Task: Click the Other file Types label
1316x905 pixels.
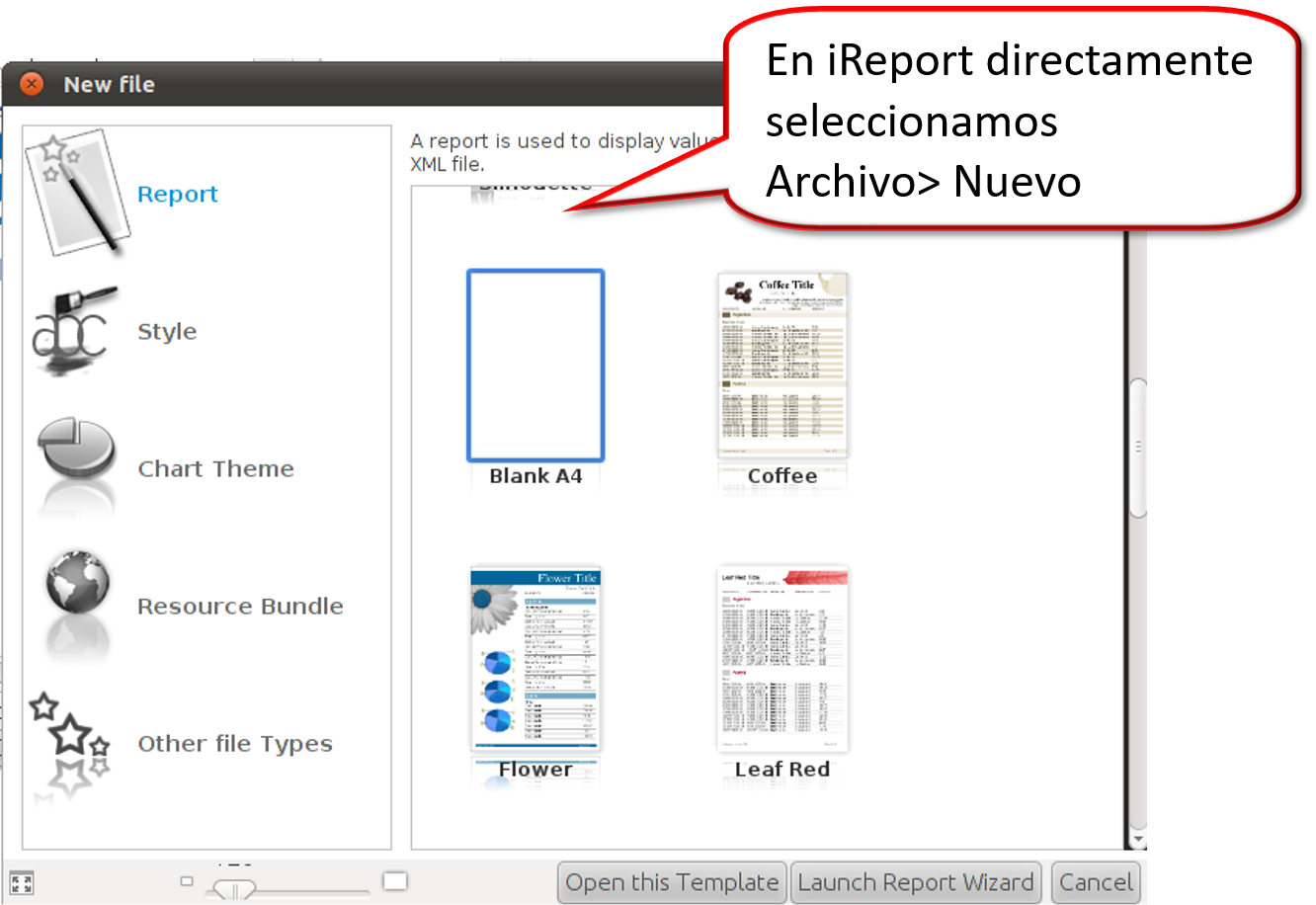Action: pos(235,744)
